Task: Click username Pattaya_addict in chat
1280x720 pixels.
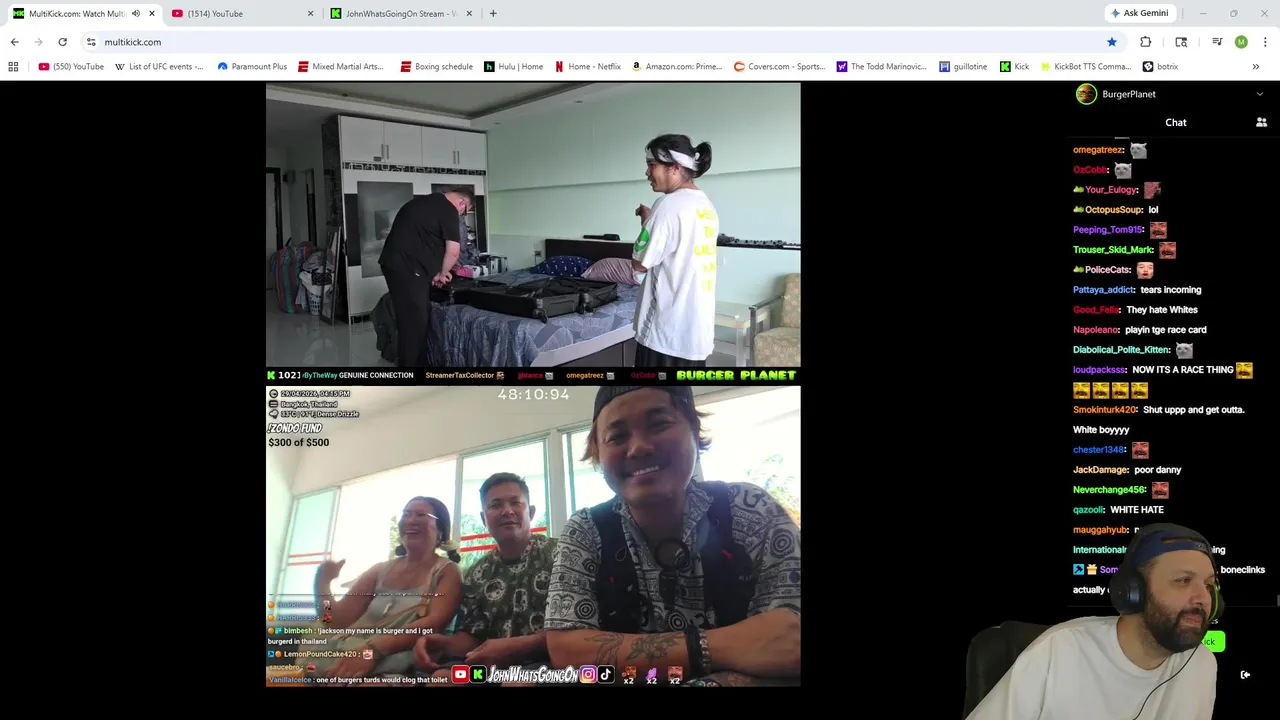Action: (1104, 290)
